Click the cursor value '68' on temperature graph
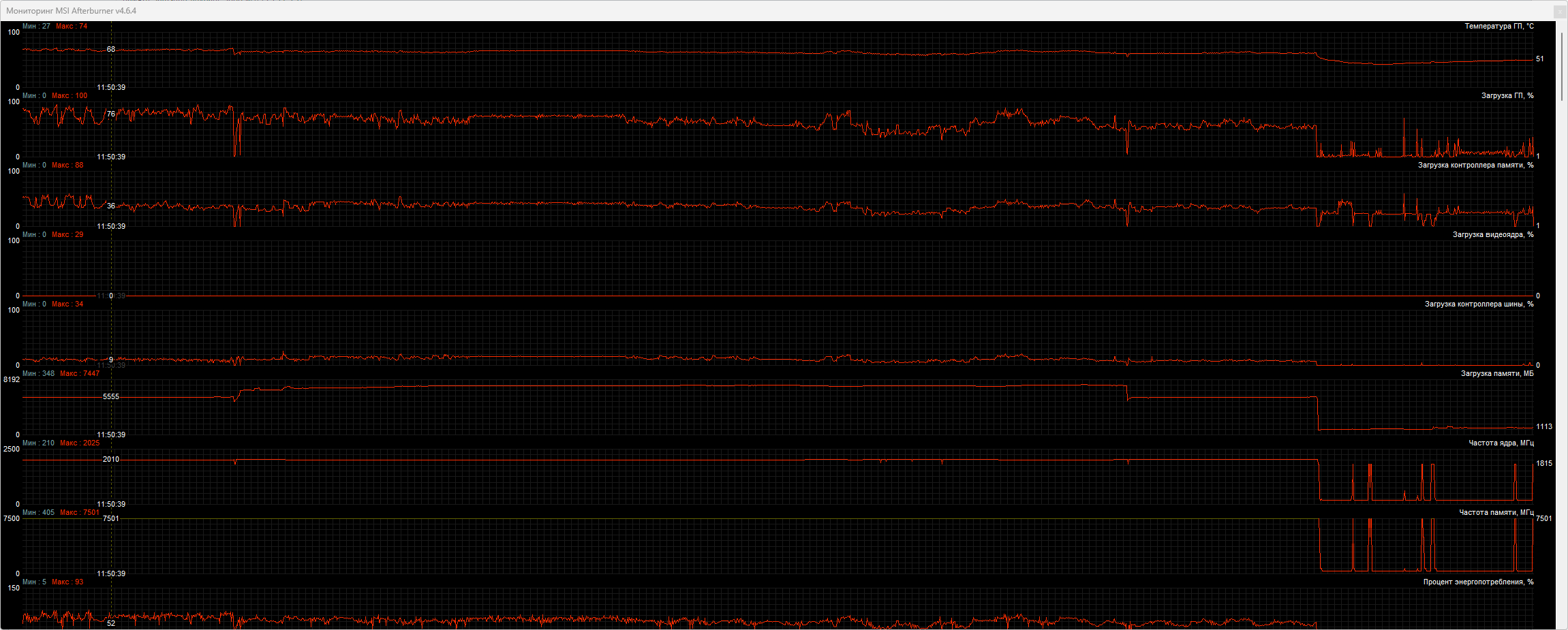Viewport: 1568px width, 630px height. [x=111, y=50]
